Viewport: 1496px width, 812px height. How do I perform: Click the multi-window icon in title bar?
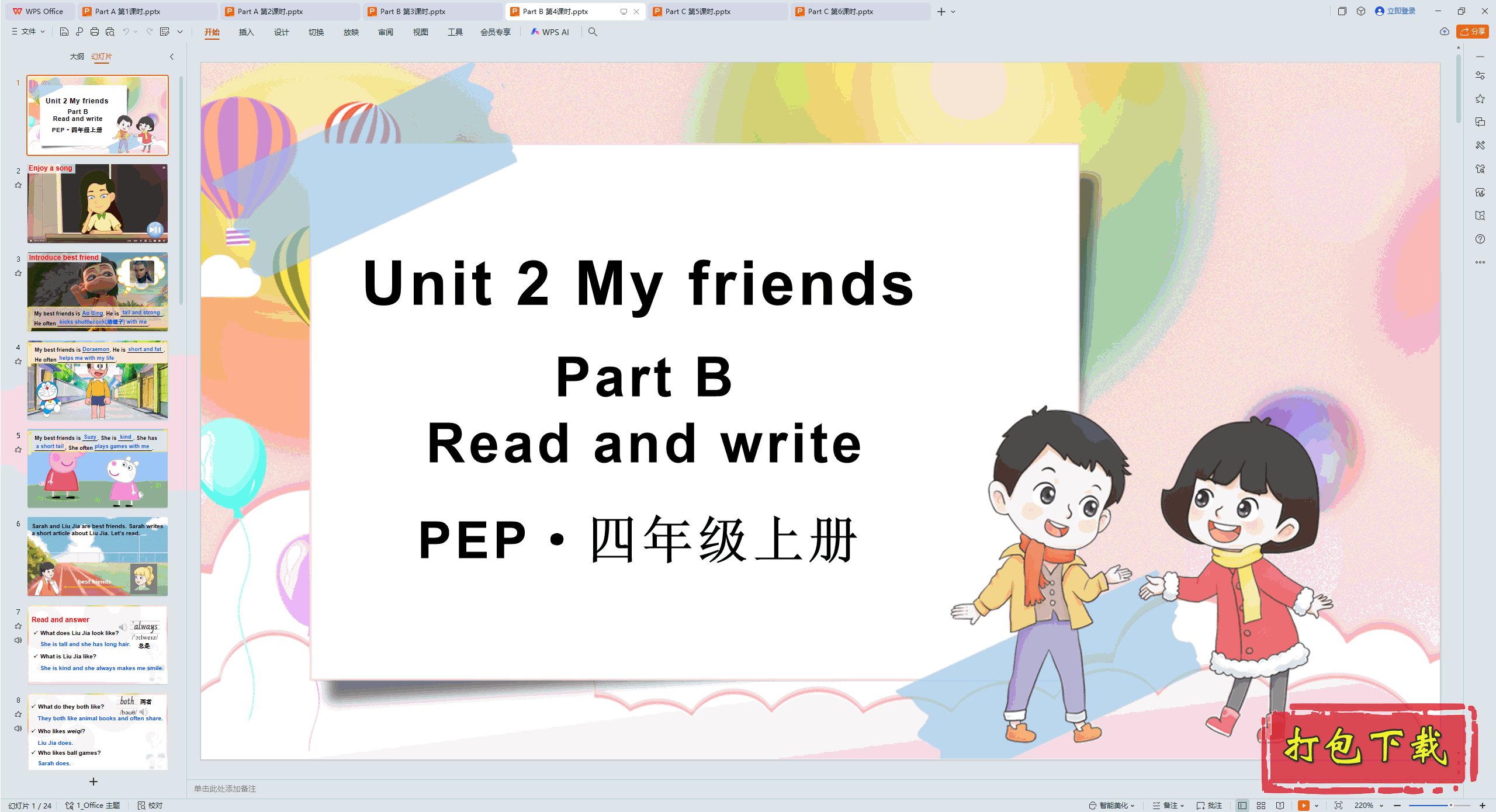click(1342, 11)
